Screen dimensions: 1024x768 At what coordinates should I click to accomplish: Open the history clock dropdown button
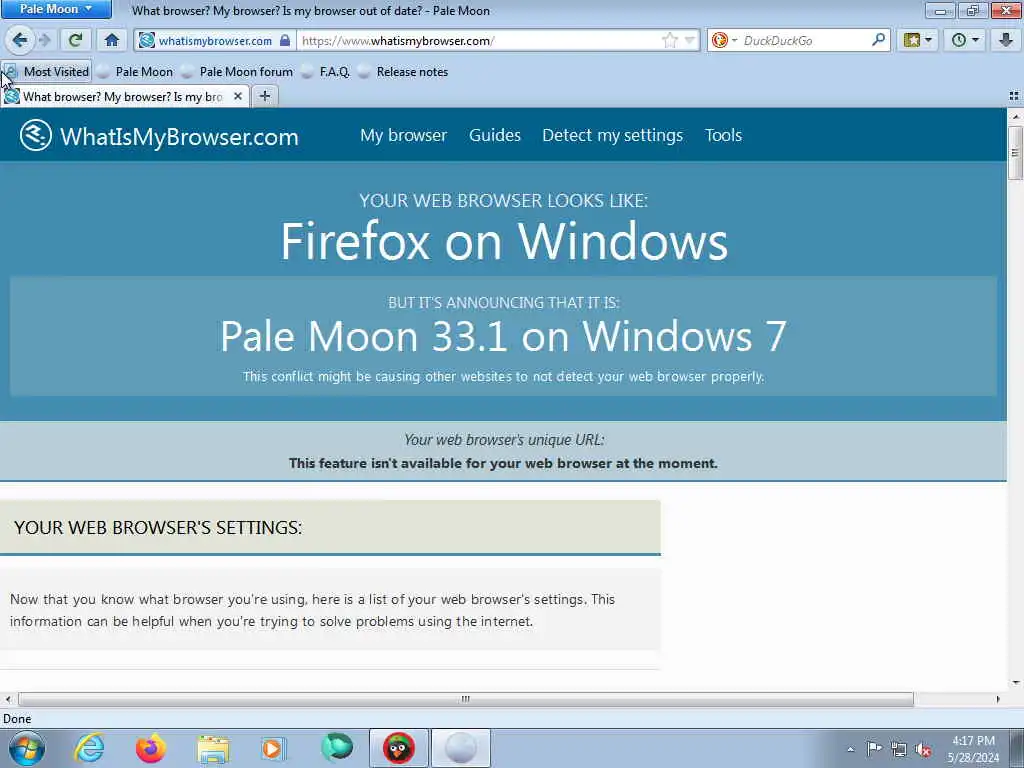[965, 40]
